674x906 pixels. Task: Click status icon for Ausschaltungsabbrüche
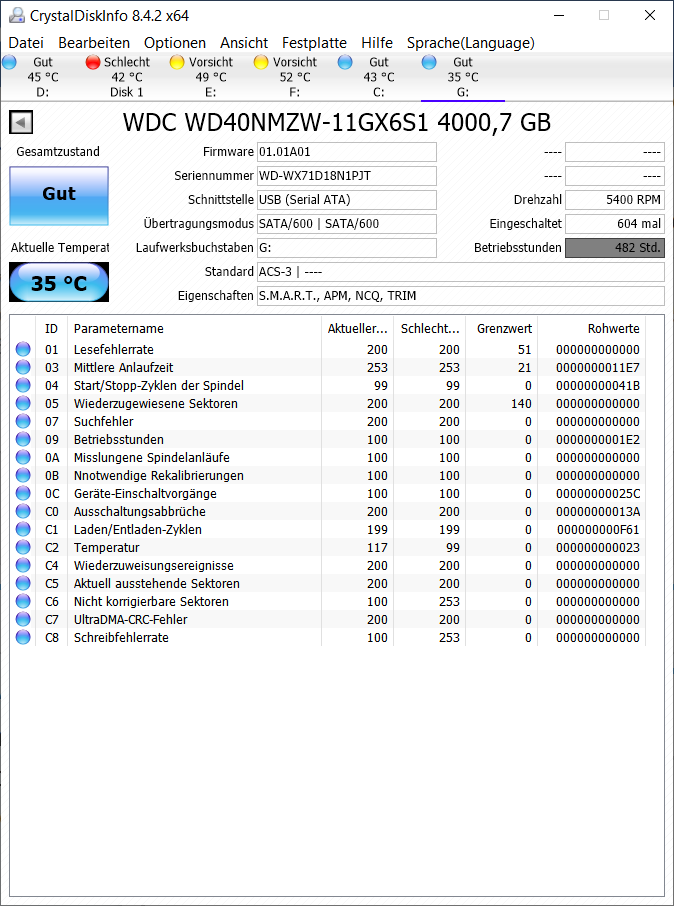[x=23, y=511]
